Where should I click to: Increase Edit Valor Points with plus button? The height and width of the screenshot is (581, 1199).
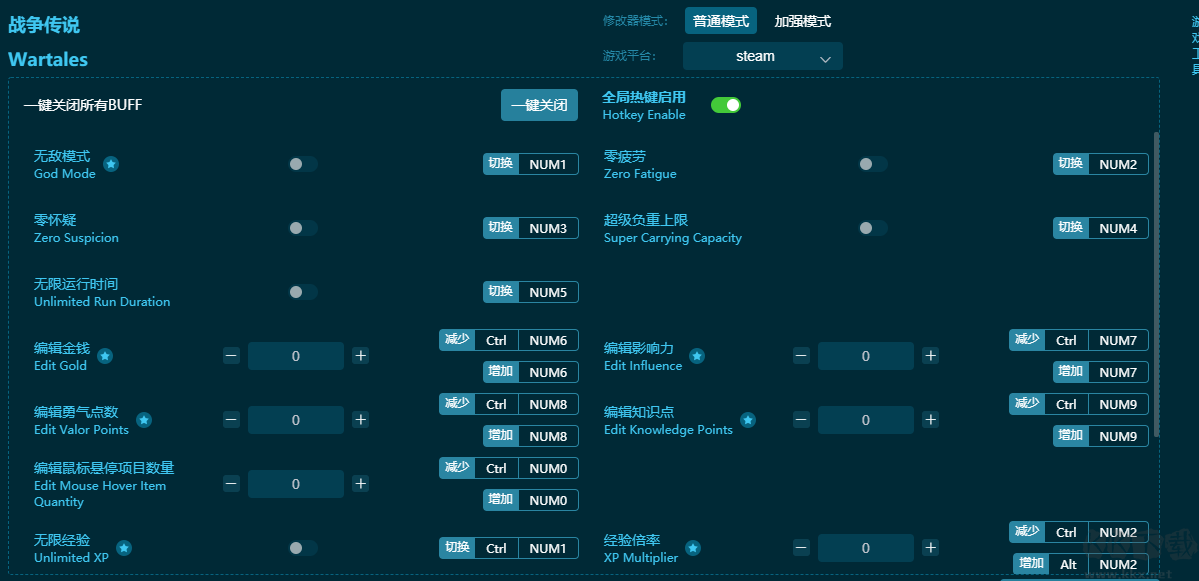coord(361,420)
